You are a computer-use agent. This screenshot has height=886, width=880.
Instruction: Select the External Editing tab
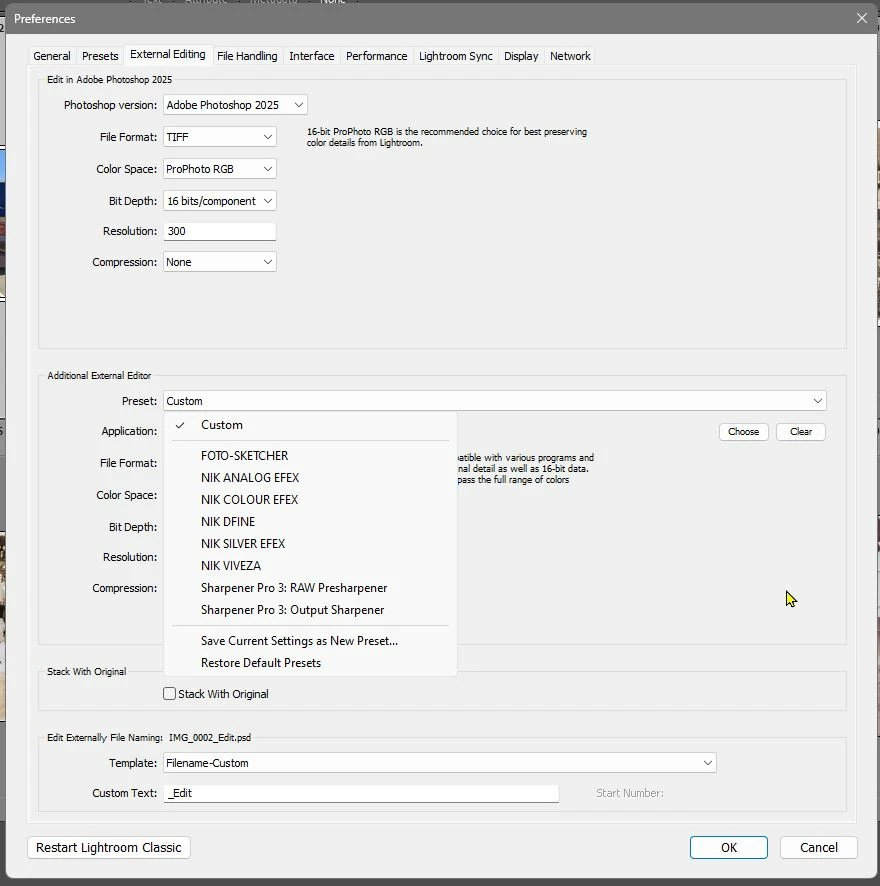click(168, 54)
